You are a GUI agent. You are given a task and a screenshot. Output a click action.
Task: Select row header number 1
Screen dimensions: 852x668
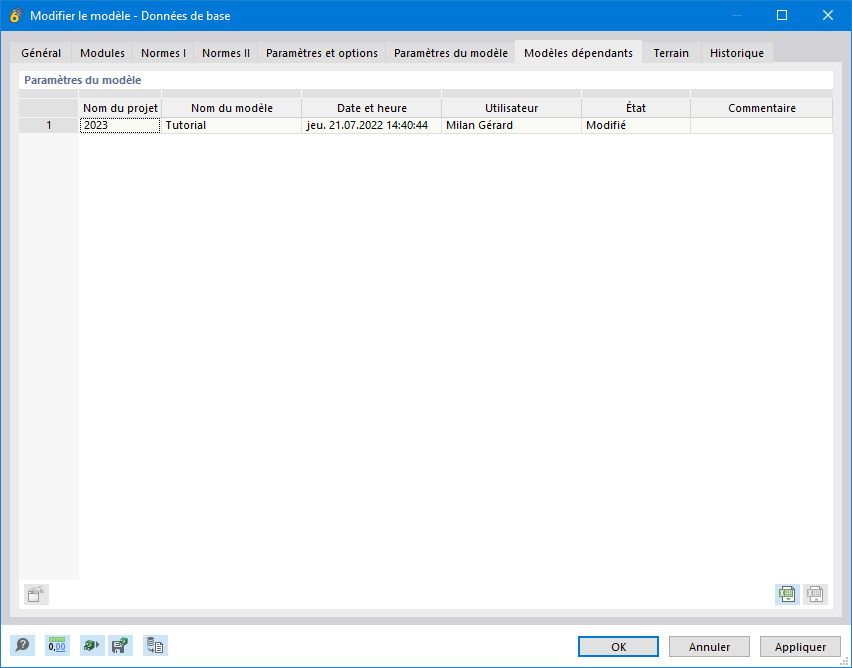49,125
